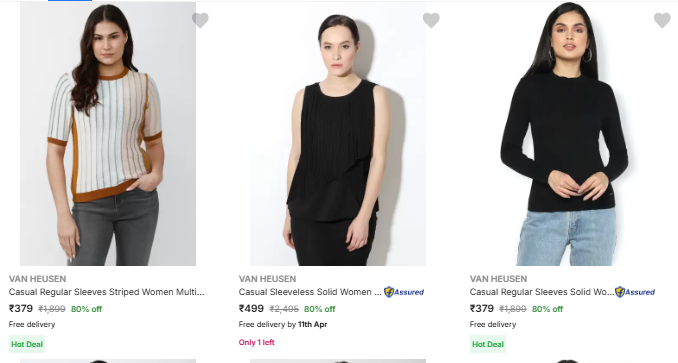The height and width of the screenshot is (363, 678).
Task: Click Hot Deal tag under striped top
Action: point(27,344)
